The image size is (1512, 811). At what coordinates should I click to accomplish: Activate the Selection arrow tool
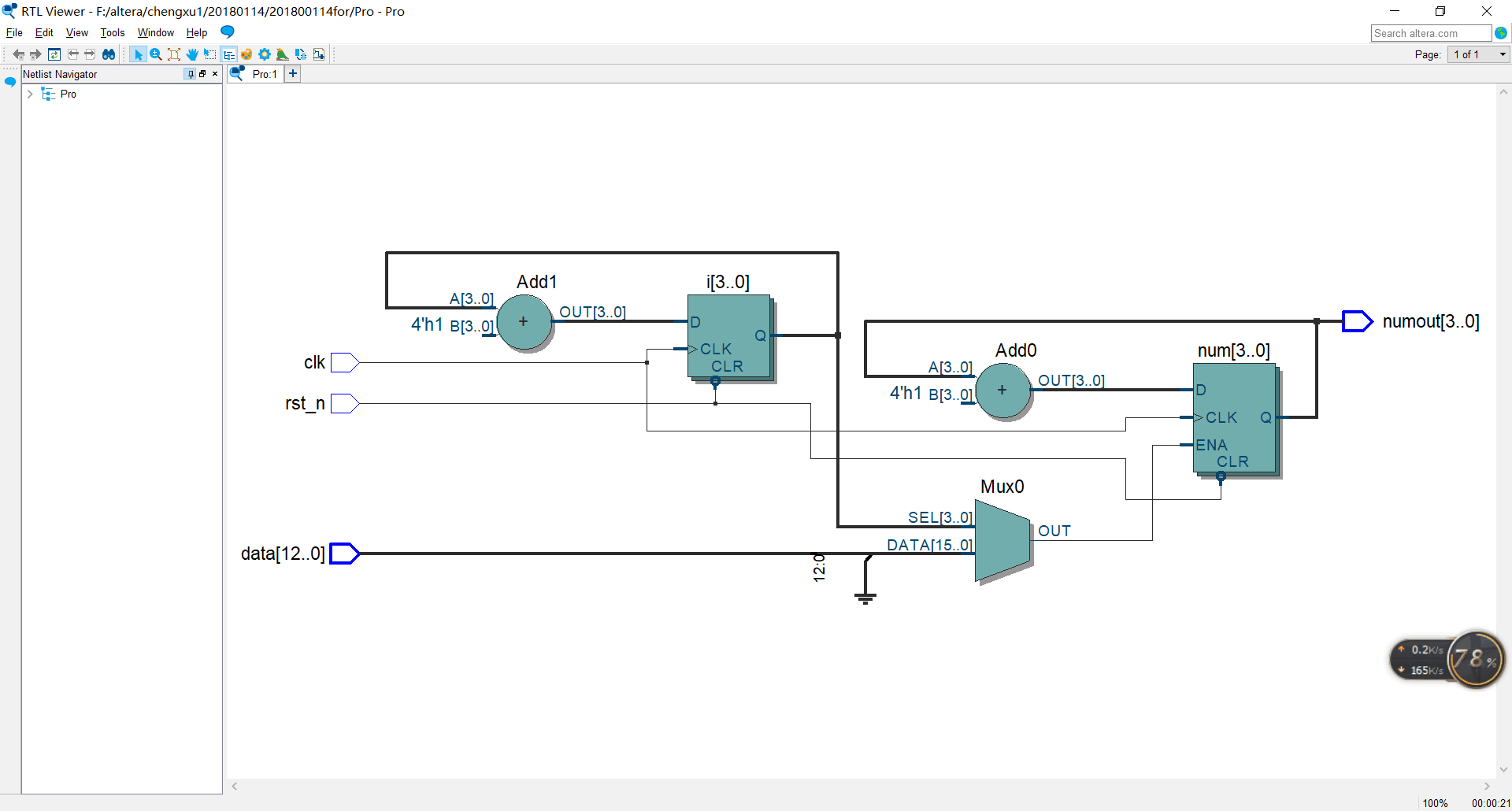point(138,54)
